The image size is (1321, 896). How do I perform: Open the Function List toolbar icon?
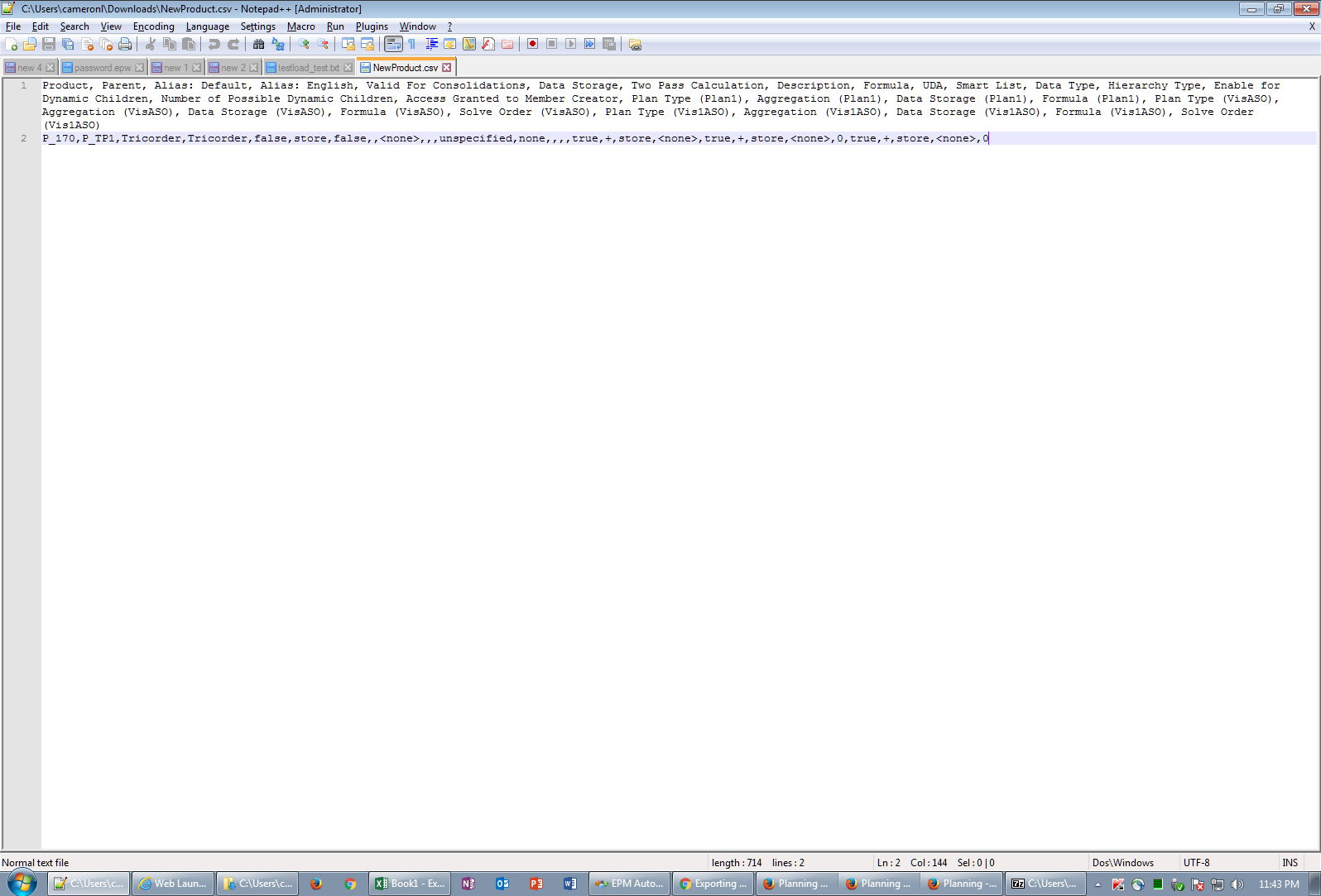pyautogui.click(x=488, y=44)
